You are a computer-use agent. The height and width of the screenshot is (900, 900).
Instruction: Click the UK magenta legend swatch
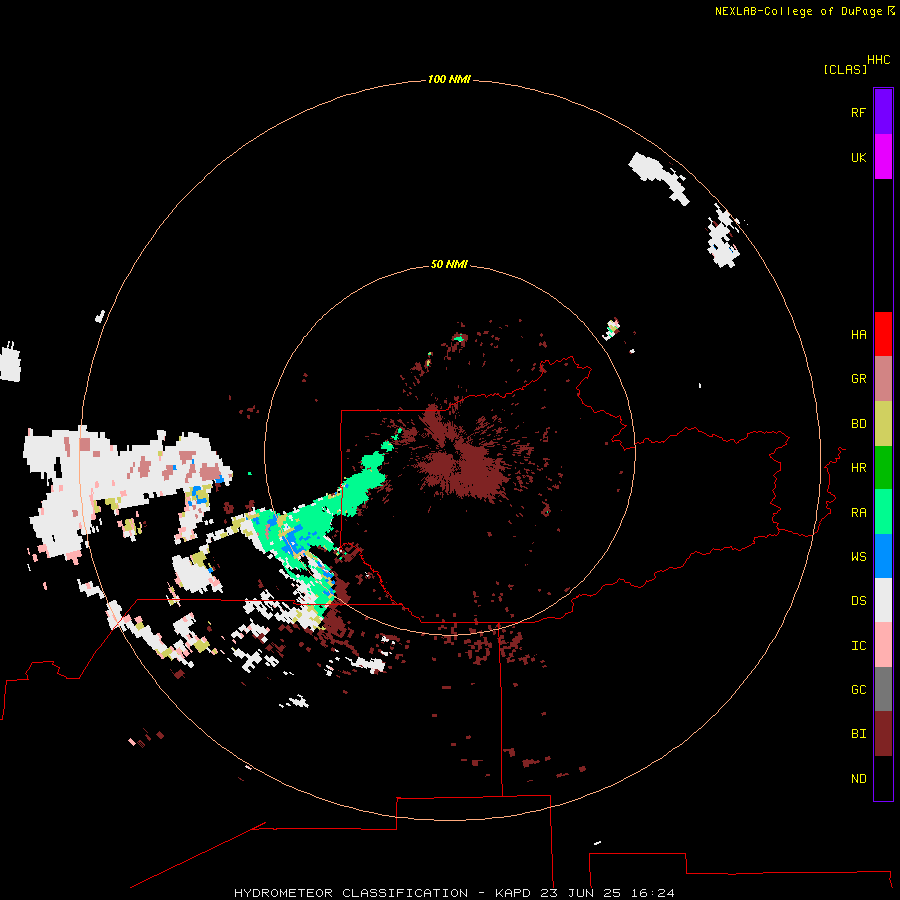click(x=883, y=157)
